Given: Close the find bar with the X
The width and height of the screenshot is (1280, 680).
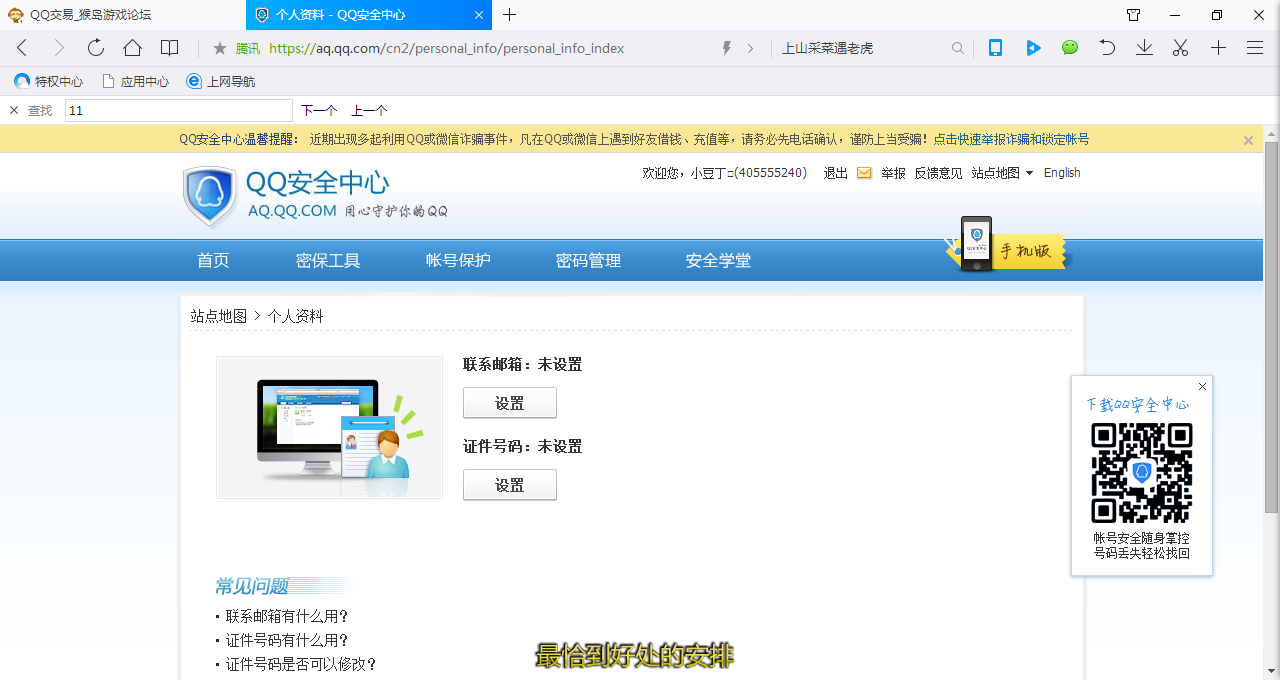Looking at the screenshot, I should click(x=14, y=110).
